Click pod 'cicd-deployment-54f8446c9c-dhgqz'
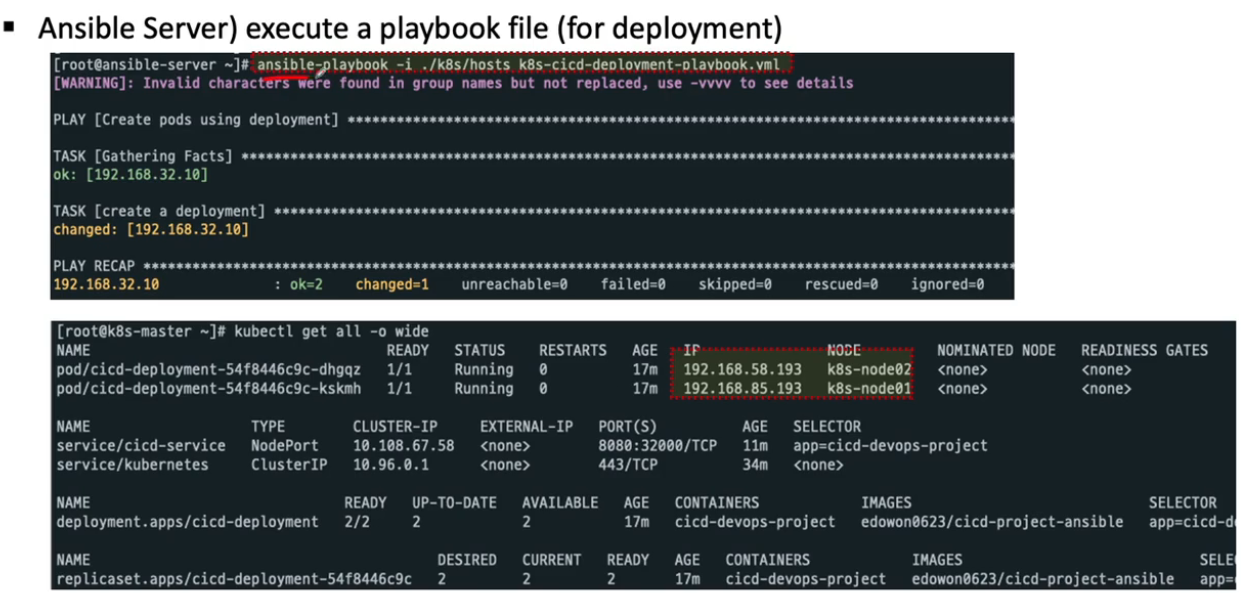 pos(209,370)
